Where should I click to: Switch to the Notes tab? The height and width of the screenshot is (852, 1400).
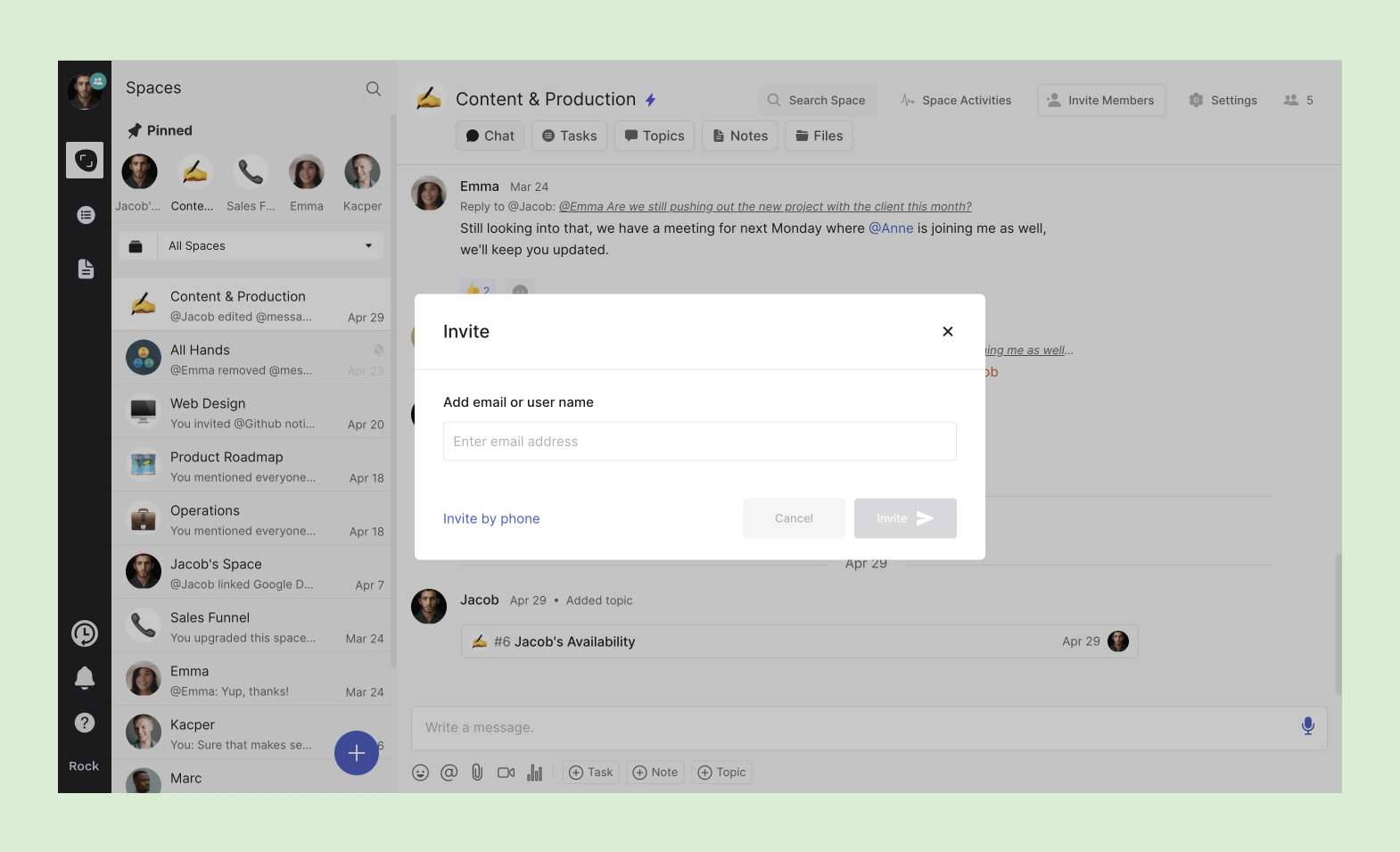pos(740,136)
